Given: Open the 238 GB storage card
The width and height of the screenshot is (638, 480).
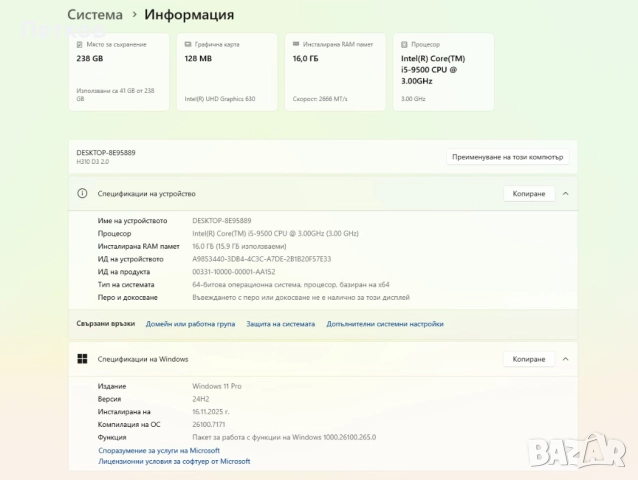Looking at the screenshot, I should [119, 72].
